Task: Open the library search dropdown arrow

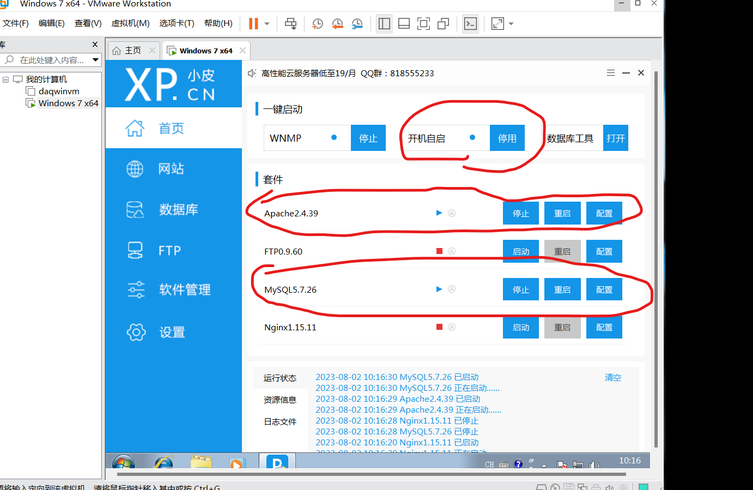Action: tap(96, 60)
